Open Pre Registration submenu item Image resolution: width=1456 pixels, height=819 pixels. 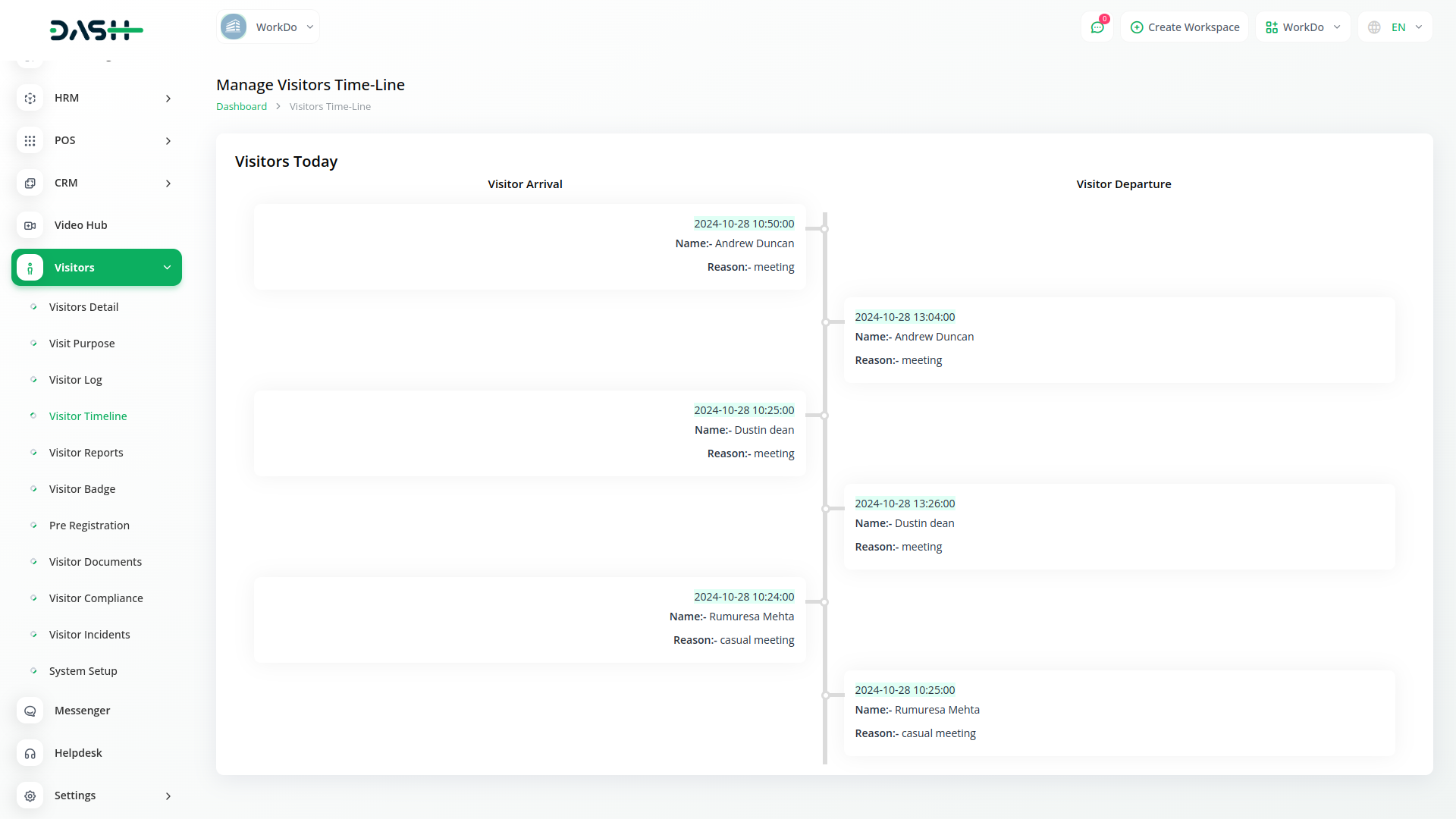click(x=89, y=526)
